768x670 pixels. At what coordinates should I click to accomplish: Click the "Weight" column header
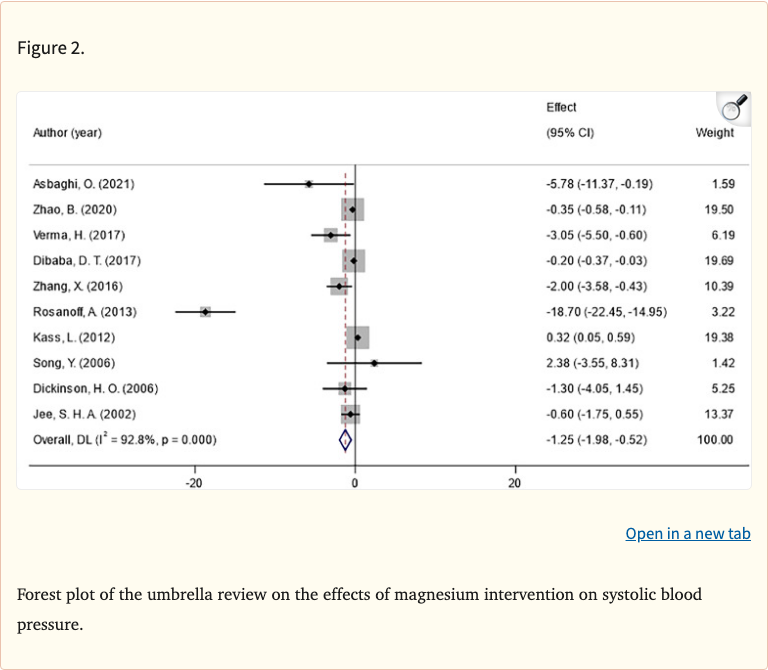point(714,133)
